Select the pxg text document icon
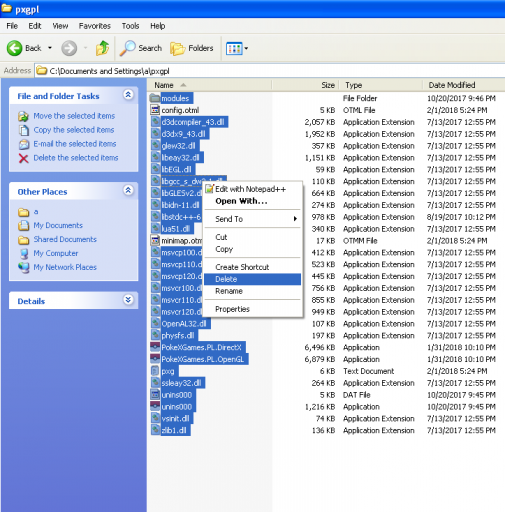This screenshot has height=512, width=505. pyautogui.click(x=155, y=371)
